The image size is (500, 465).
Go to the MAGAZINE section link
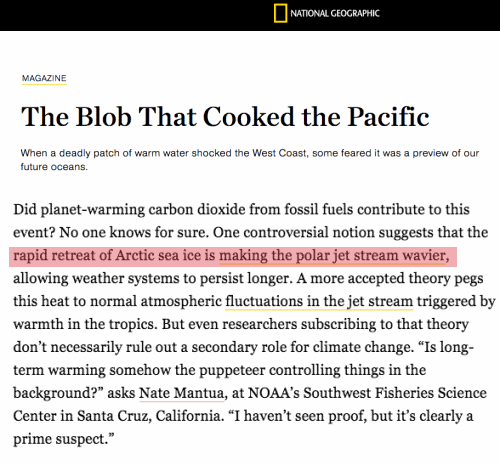pos(44,78)
